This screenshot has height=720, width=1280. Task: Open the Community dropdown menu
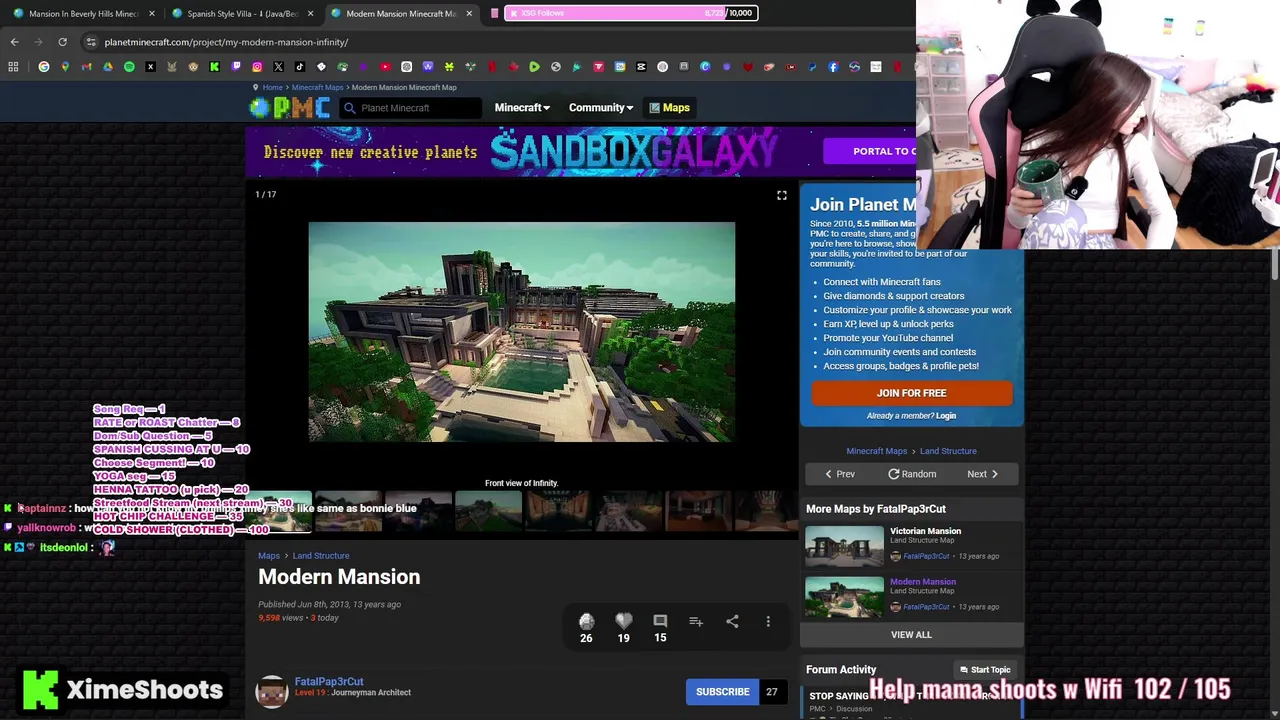point(601,108)
